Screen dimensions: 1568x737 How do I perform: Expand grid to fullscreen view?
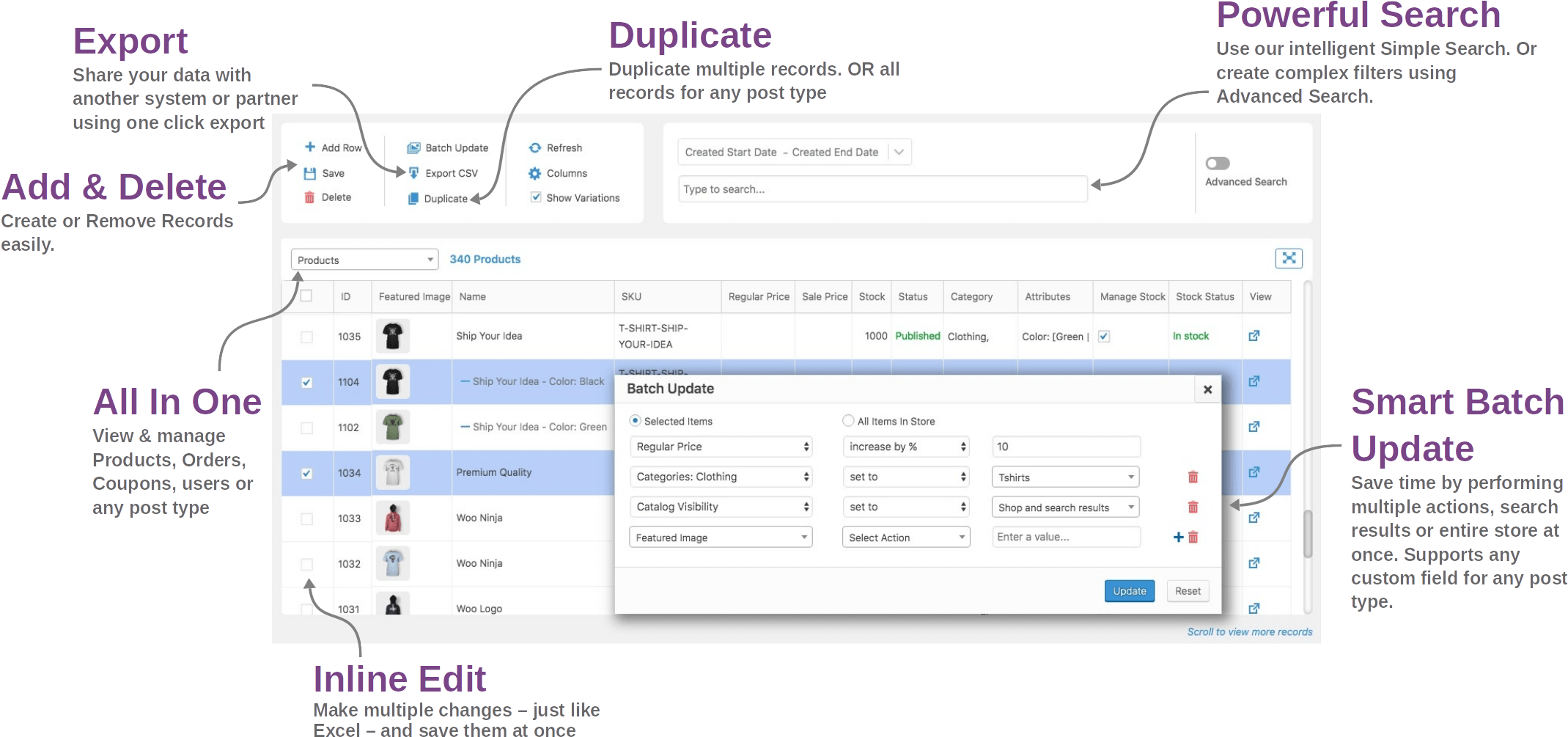pos(1288,258)
